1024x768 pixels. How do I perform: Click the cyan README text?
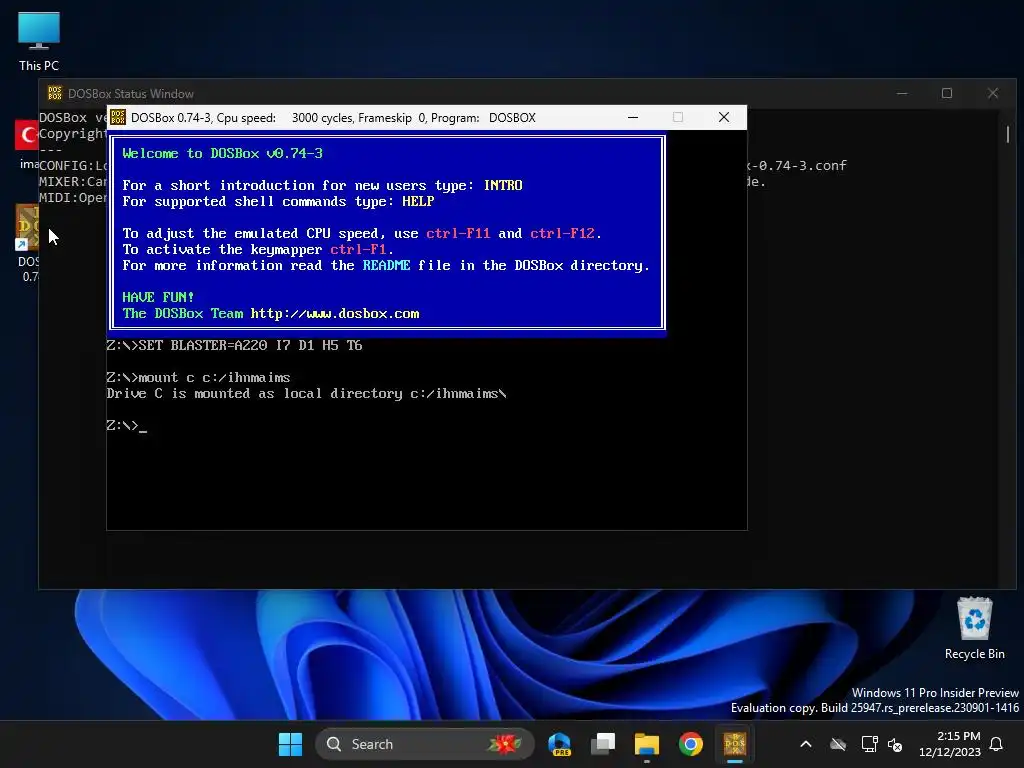pos(387,265)
